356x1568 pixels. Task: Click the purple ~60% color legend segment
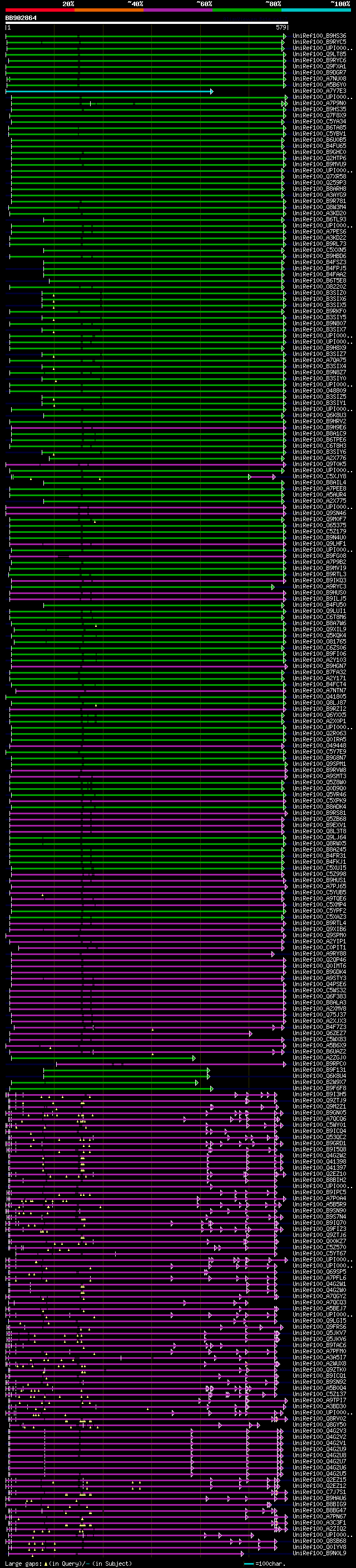coord(179,10)
